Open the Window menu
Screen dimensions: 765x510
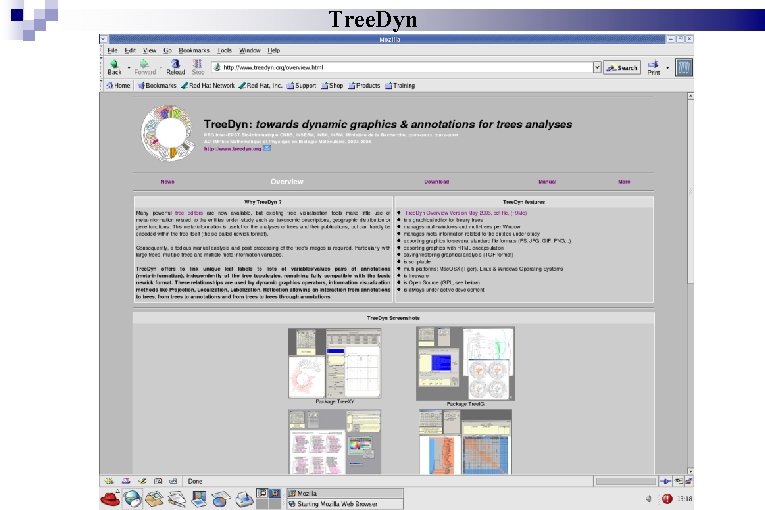click(x=250, y=50)
